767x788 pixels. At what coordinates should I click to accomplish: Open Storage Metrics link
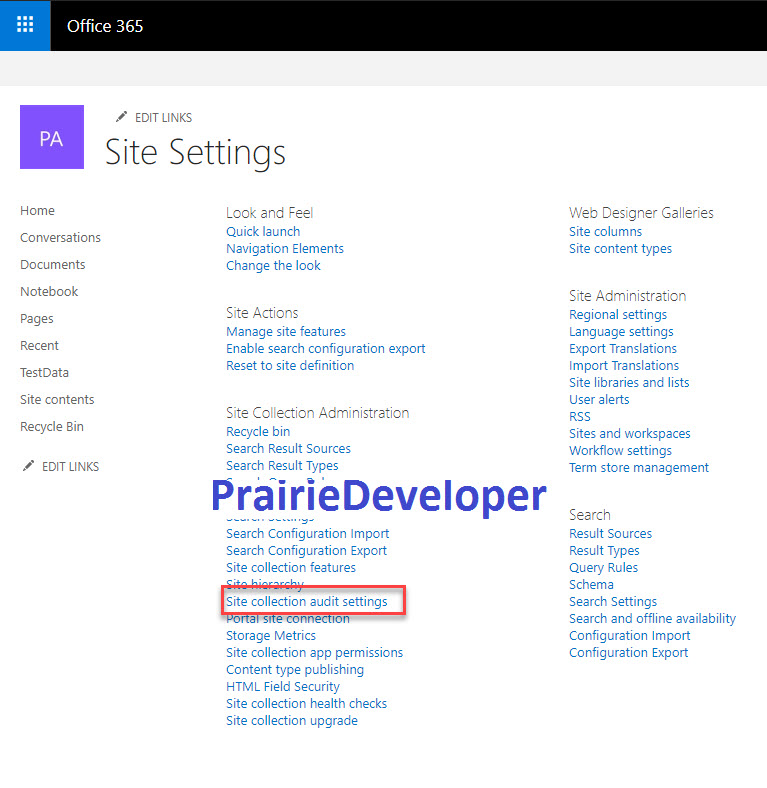tap(271, 636)
